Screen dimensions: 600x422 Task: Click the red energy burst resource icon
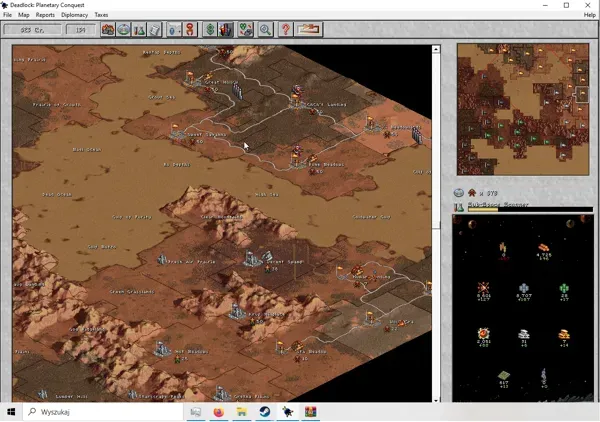pyautogui.click(x=483, y=287)
